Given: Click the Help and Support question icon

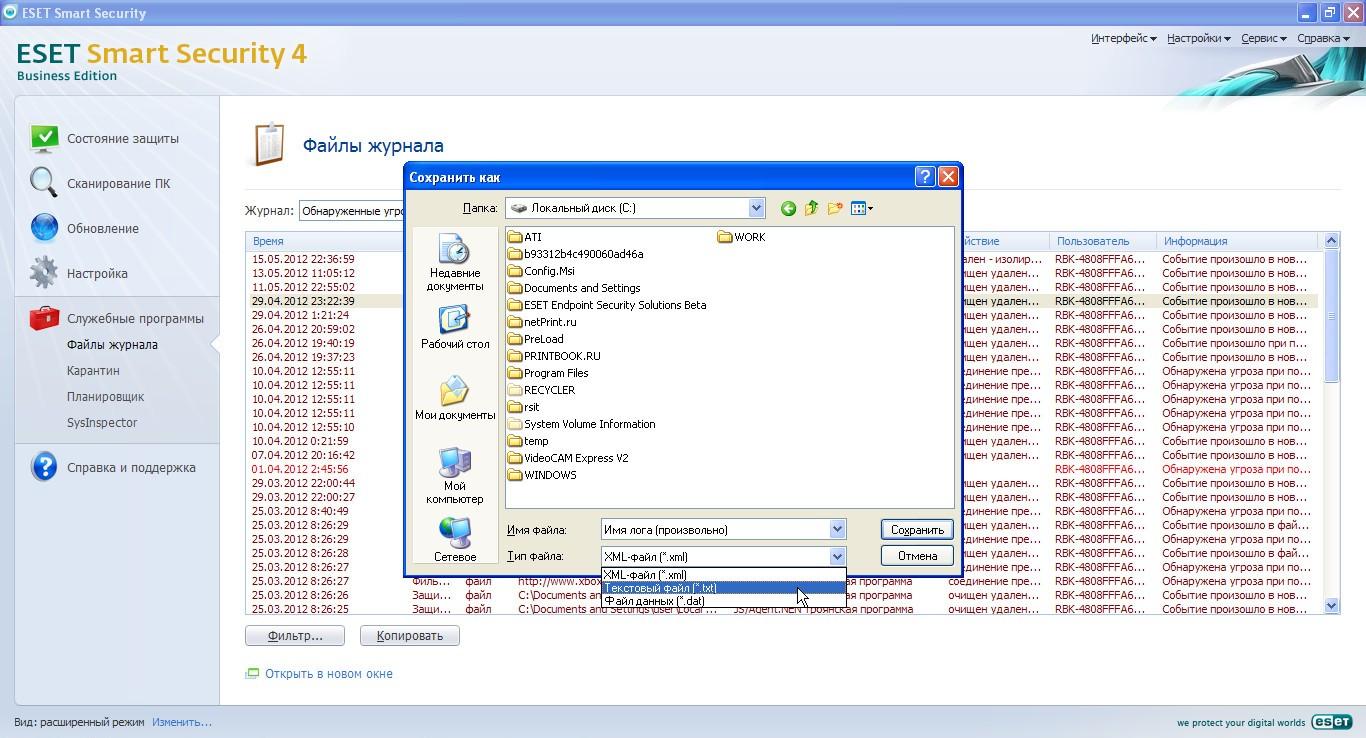Looking at the screenshot, I should [x=44, y=467].
